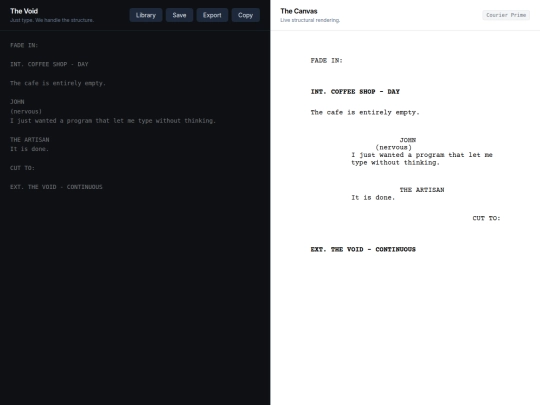Click John's dialogue block in Canvas
Viewport: 540px width, 405px height.
point(422,159)
